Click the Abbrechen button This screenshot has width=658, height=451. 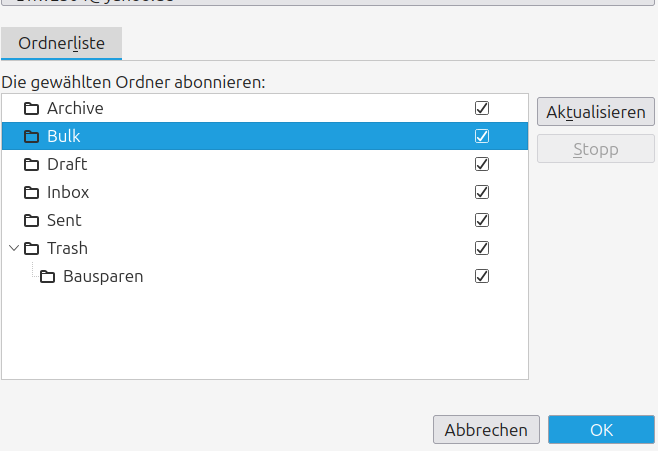point(486,430)
